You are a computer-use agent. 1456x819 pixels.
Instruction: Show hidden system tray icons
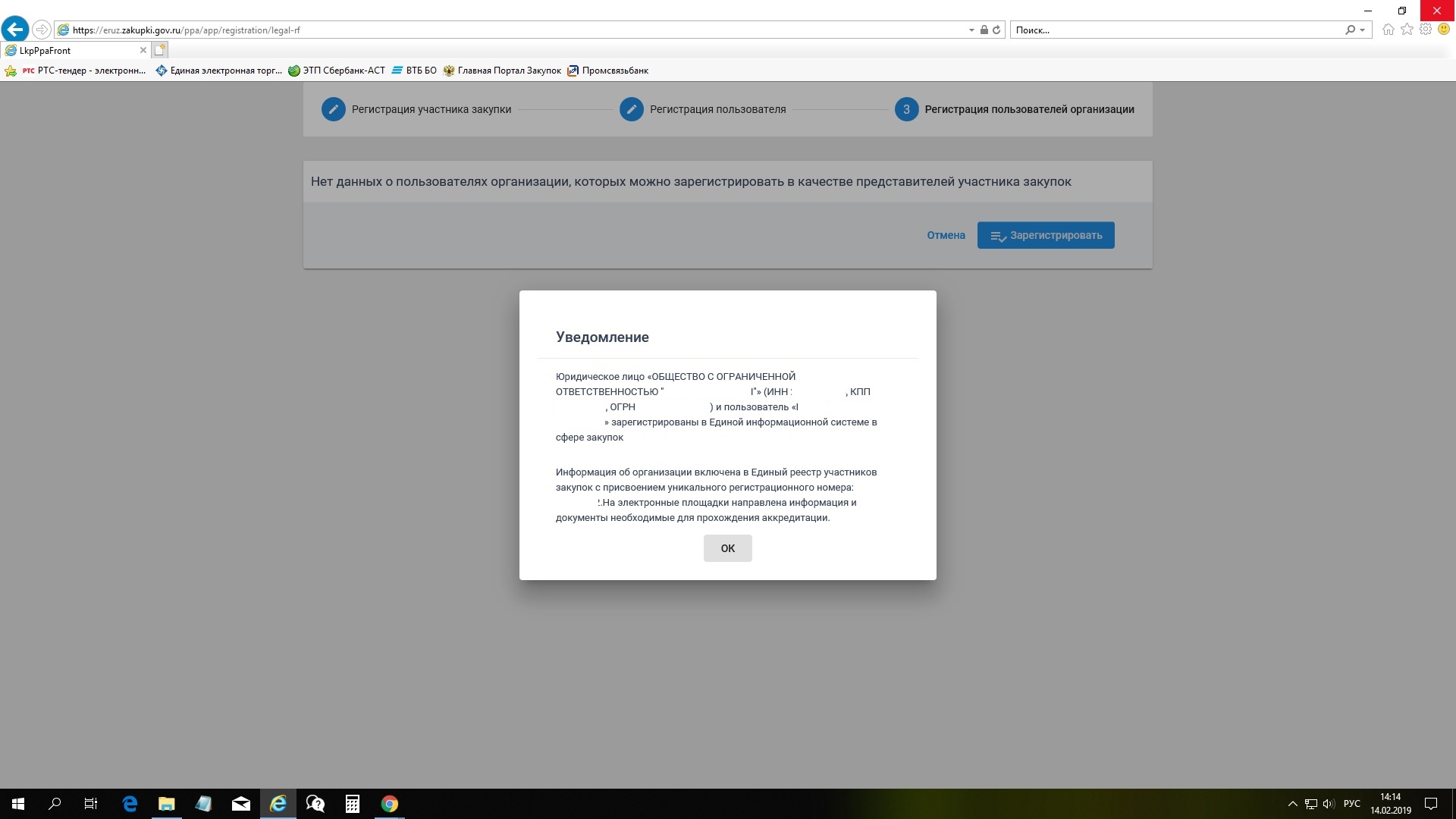(x=1292, y=804)
